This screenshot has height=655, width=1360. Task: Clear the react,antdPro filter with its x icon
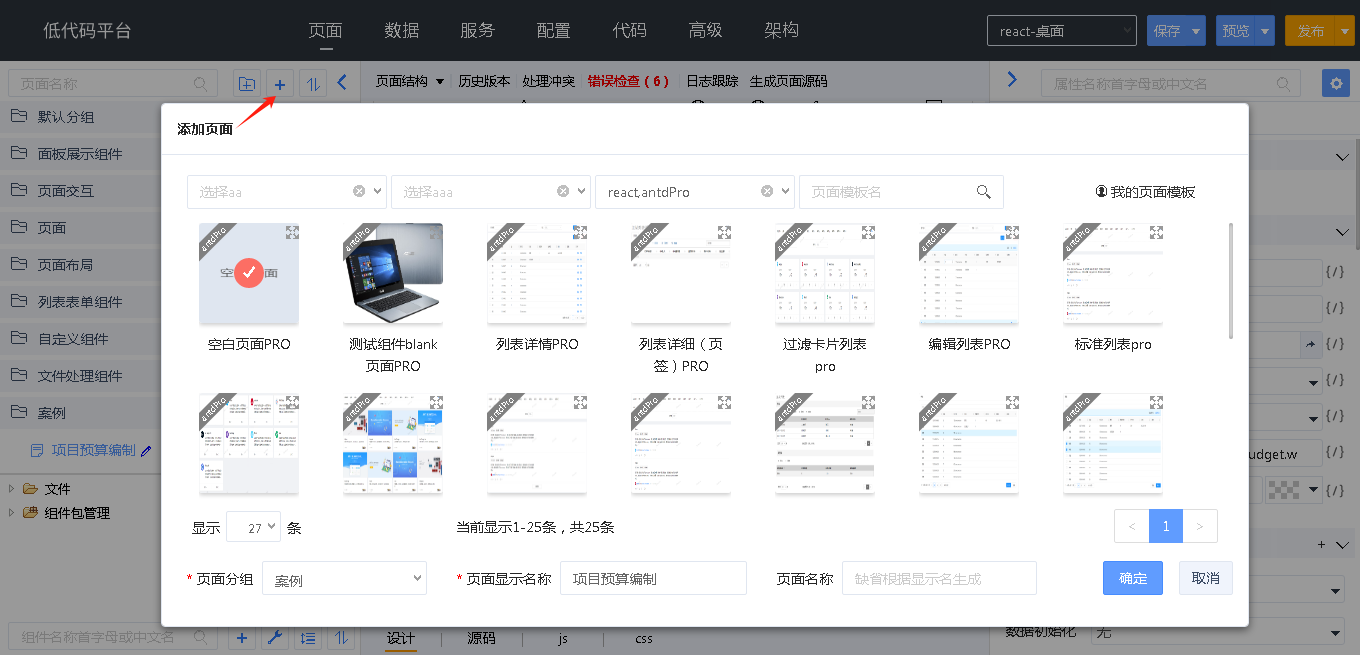click(767, 191)
